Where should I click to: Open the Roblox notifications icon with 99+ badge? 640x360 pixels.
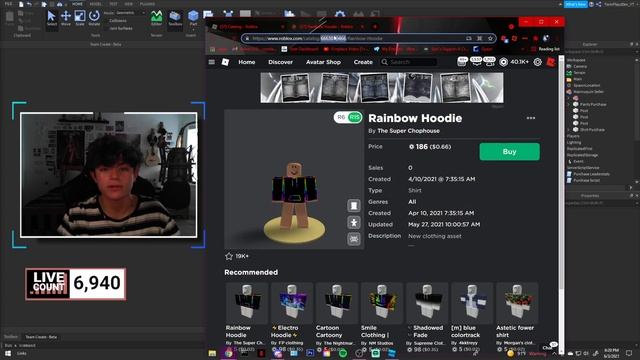[x=462, y=62]
